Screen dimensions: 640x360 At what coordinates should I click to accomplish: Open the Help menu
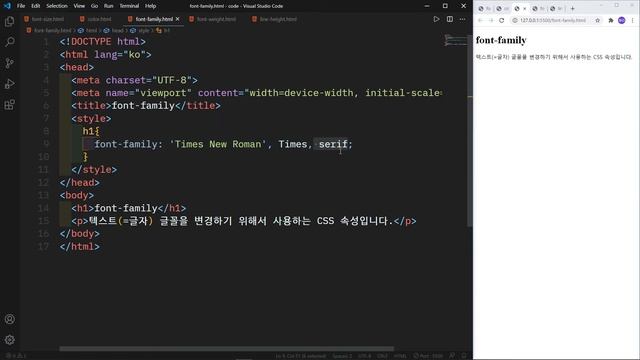click(151, 6)
